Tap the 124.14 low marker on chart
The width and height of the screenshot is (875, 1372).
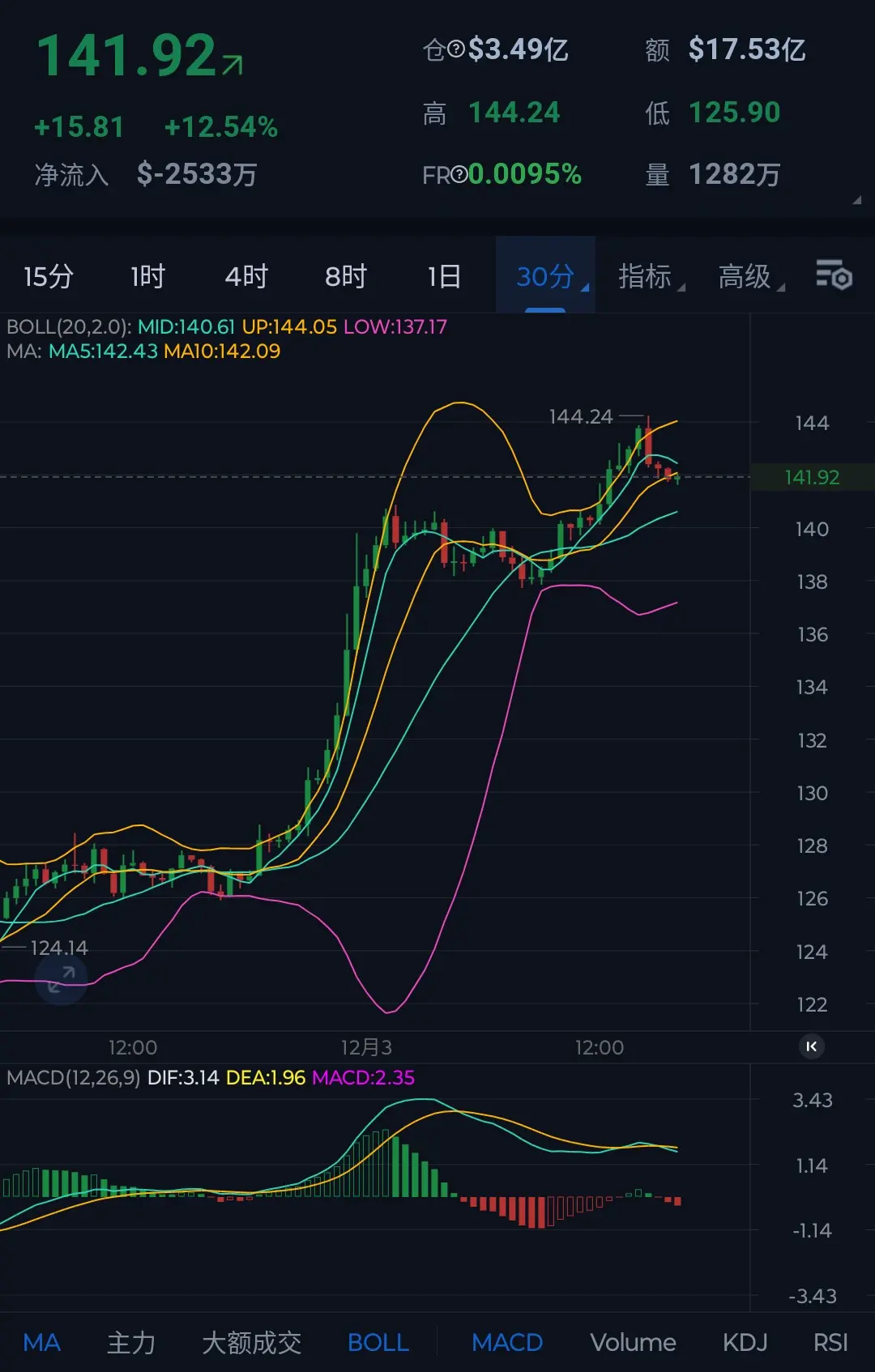(x=59, y=948)
